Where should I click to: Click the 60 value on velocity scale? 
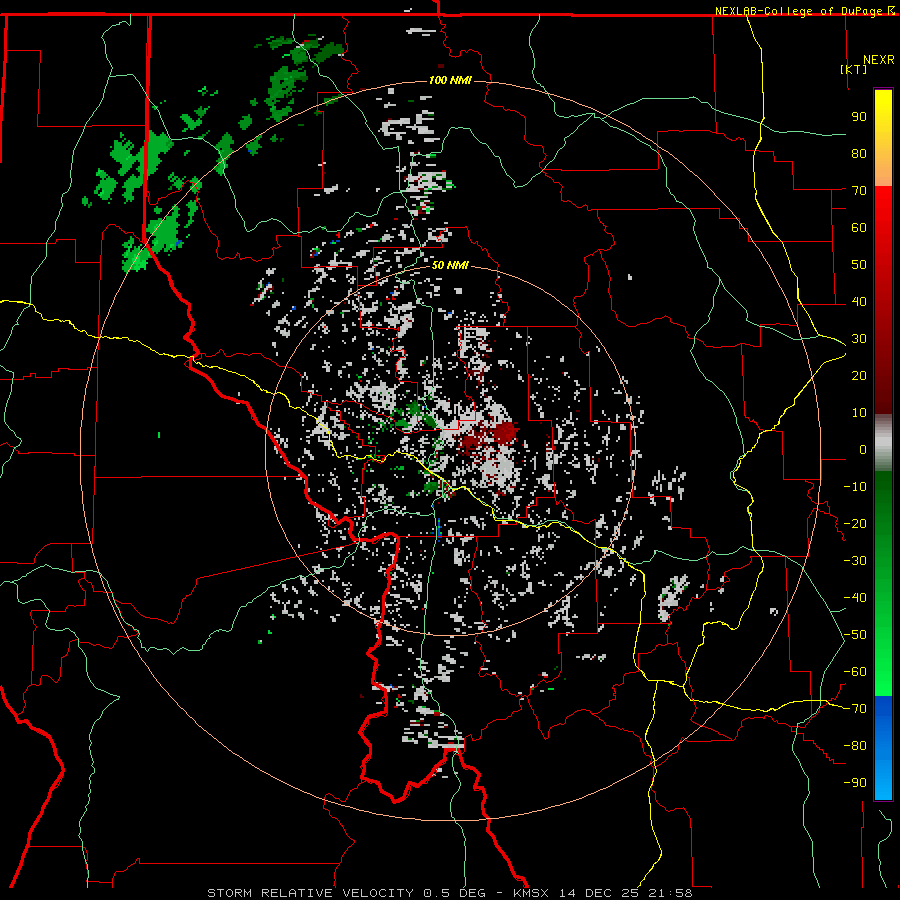(x=859, y=228)
